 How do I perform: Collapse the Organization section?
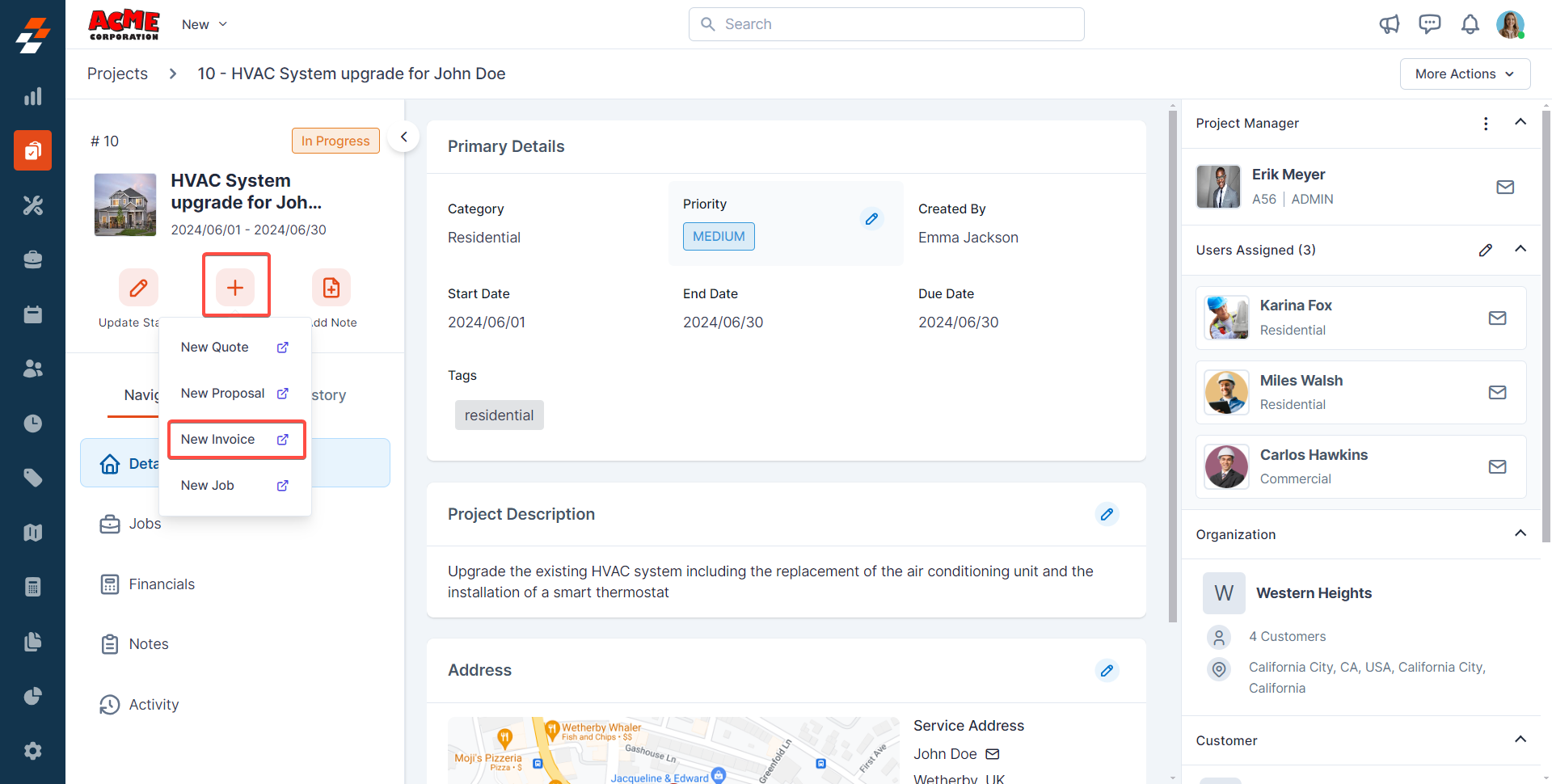point(1520,533)
